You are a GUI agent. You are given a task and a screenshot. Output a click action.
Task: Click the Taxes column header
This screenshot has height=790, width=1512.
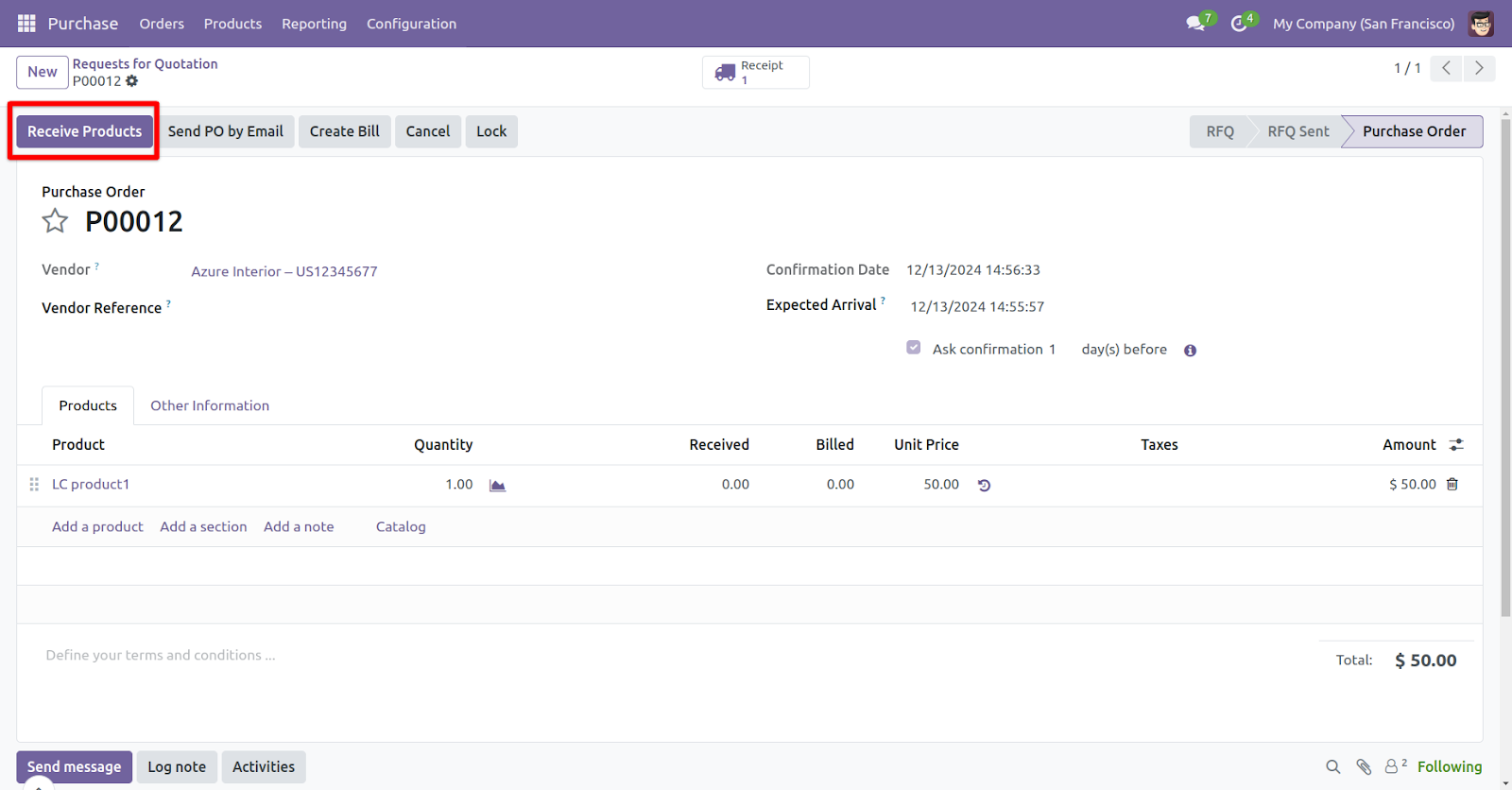click(x=1159, y=444)
